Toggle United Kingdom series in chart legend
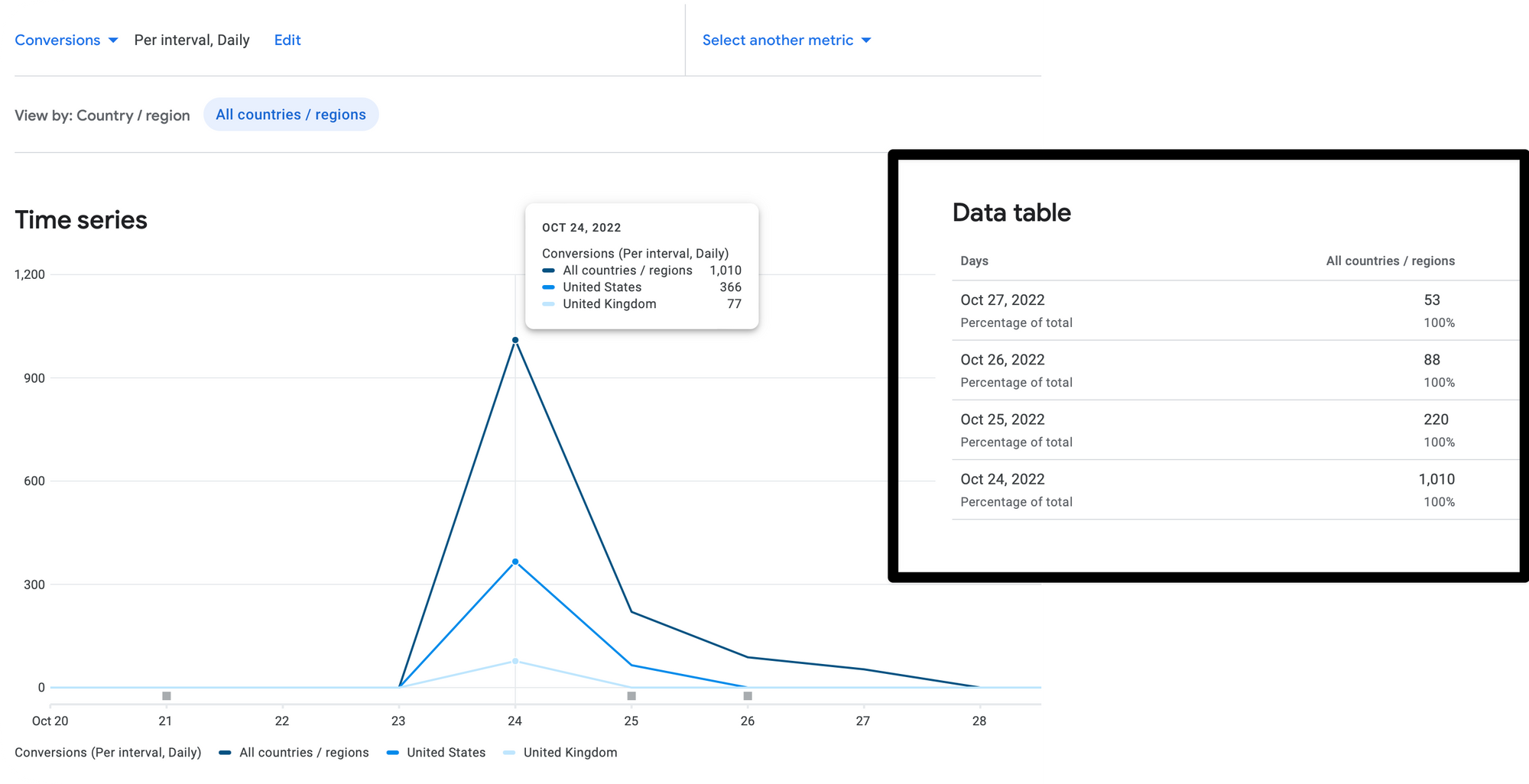 click(x=560, y=753)
